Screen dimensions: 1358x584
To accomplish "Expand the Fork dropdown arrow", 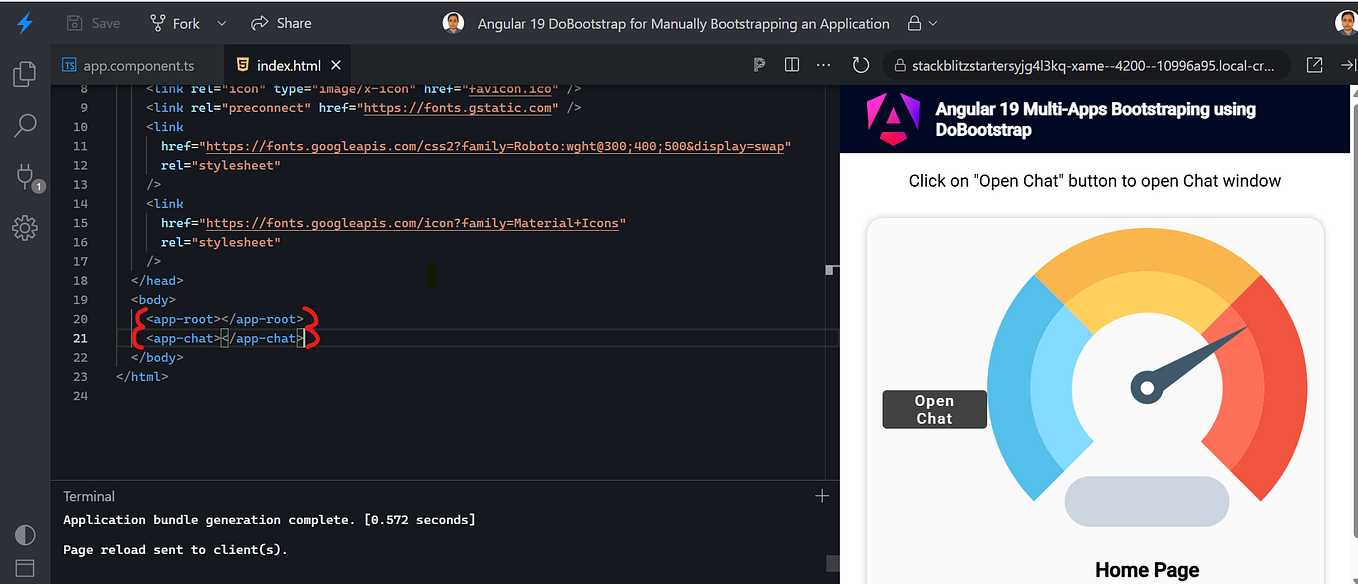I will tap(220, 23).
